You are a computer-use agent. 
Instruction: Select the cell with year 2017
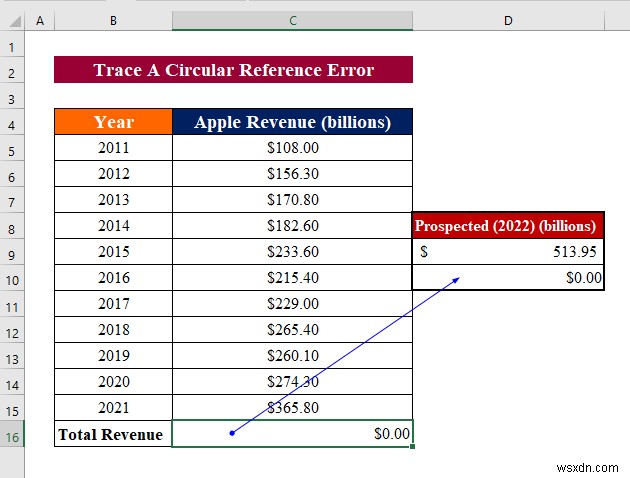(x=113, y=304)
